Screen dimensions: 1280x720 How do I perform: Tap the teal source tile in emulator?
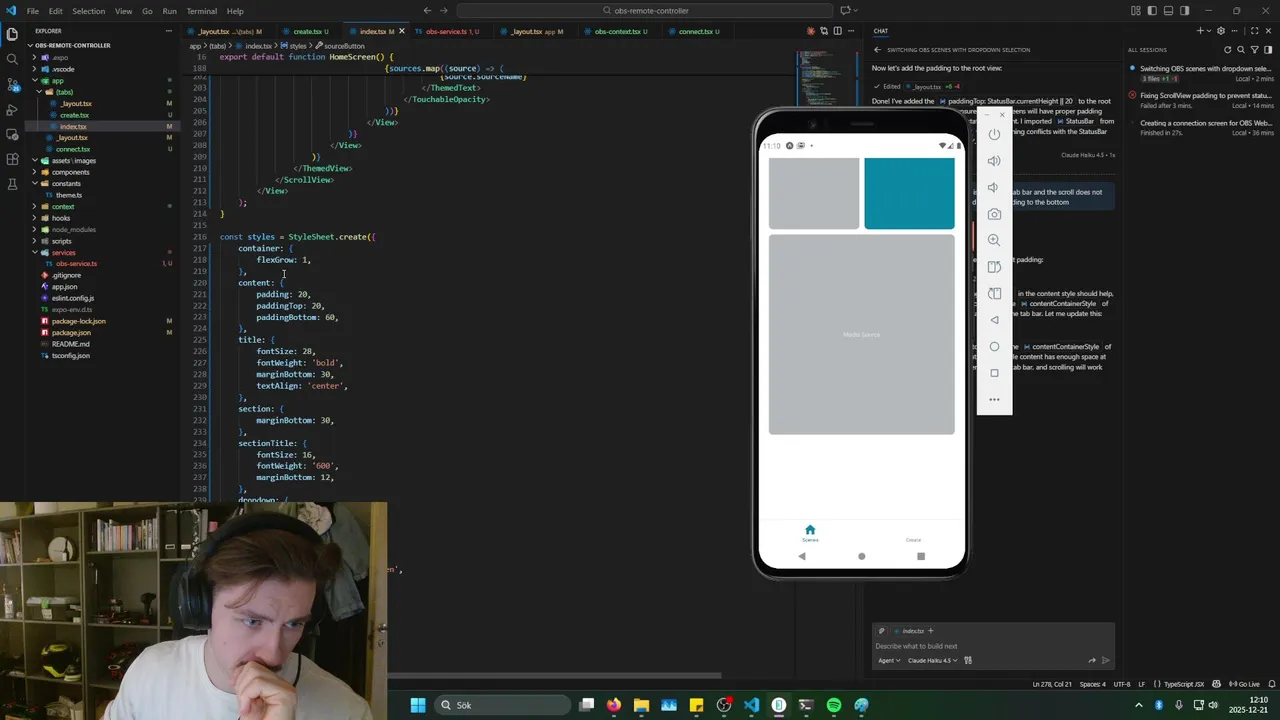909,194
